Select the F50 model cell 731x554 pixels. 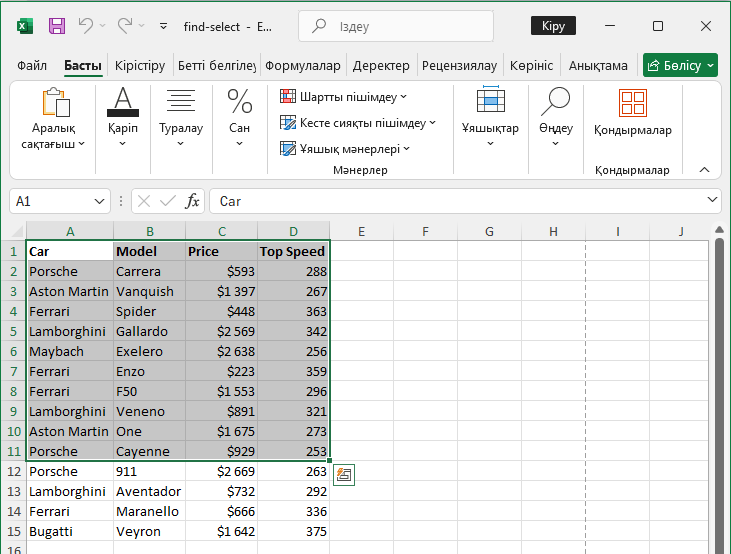coord(149,392)
